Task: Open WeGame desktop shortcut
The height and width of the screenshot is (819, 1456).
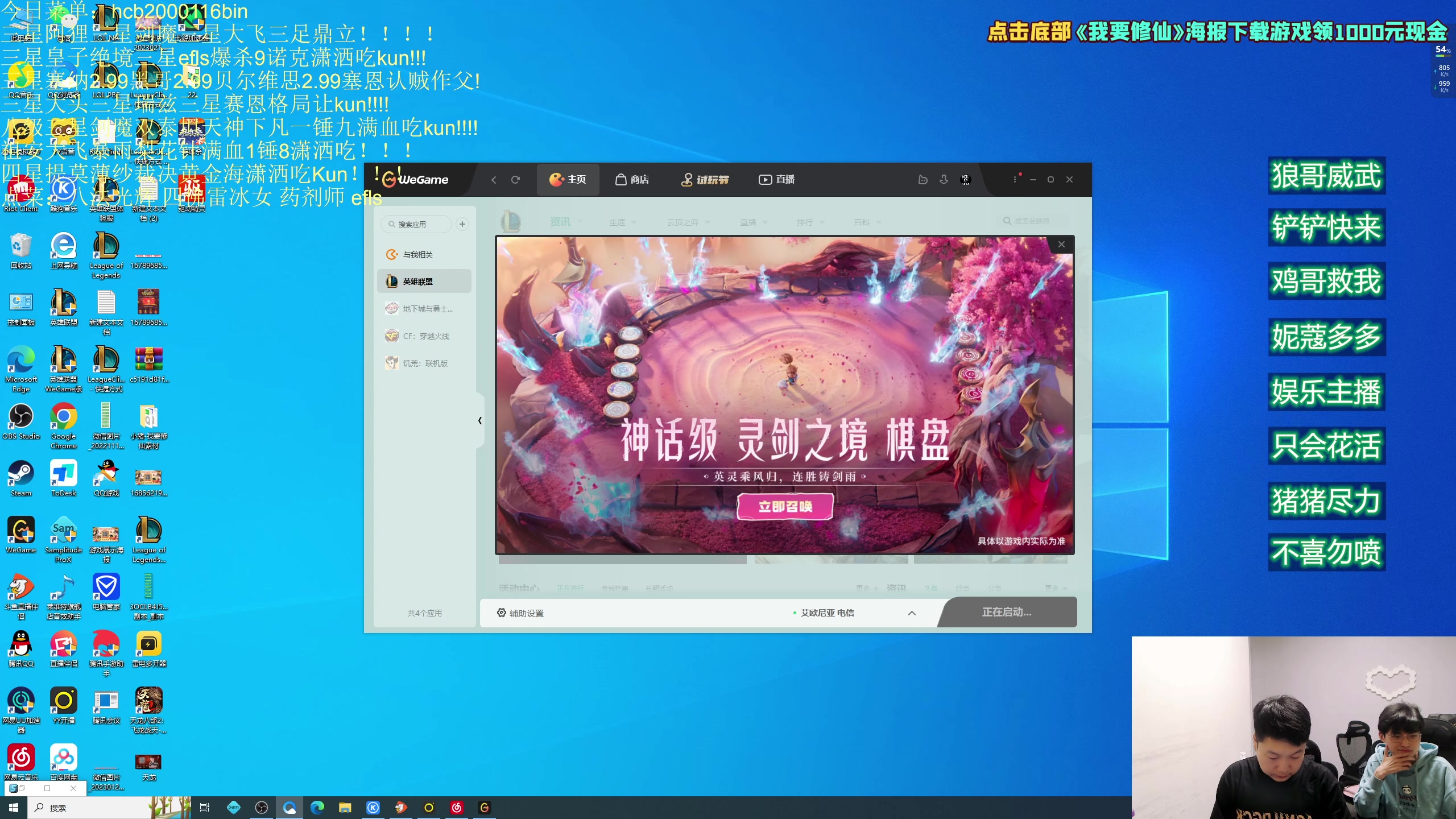Action: coord(21,536)
